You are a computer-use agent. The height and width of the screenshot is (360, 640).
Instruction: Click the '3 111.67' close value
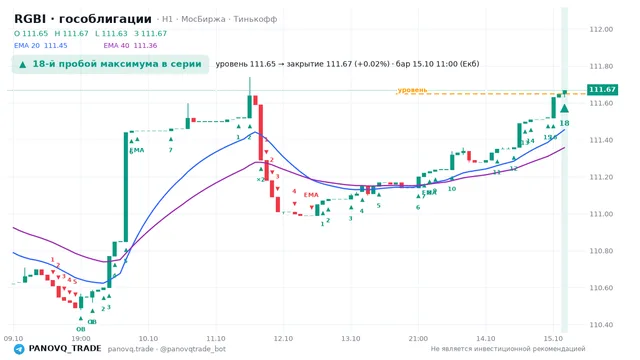(151, 33)
